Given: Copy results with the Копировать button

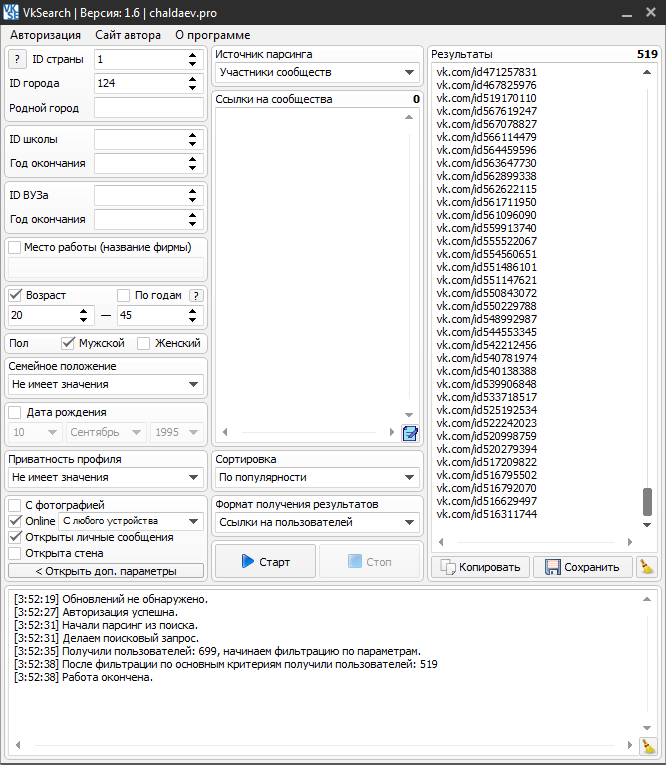Looking at the screenshot, I should coord(480,567).
